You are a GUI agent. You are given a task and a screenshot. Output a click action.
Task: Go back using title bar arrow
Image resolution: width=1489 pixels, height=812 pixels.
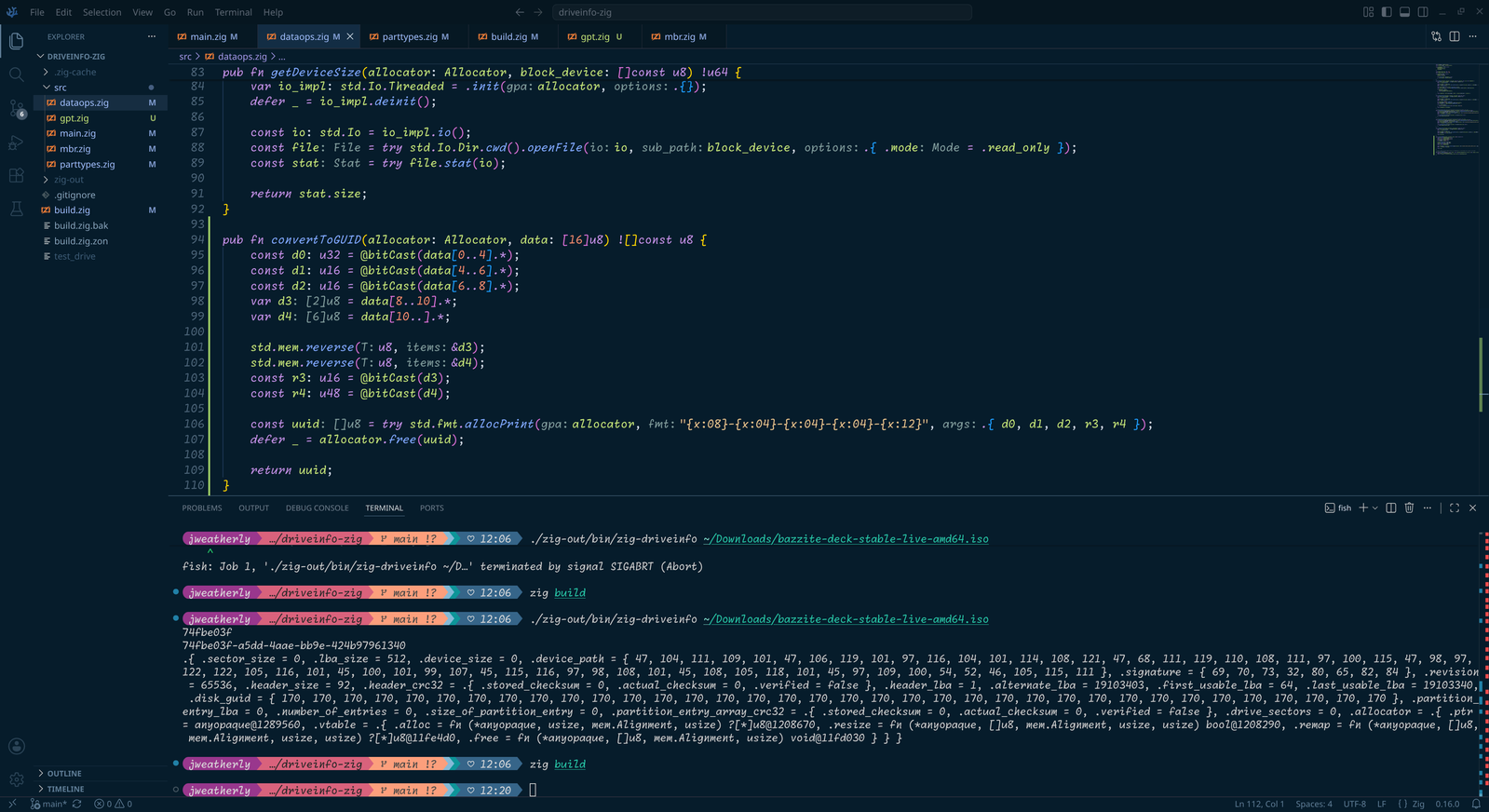[x=520, y=12]
